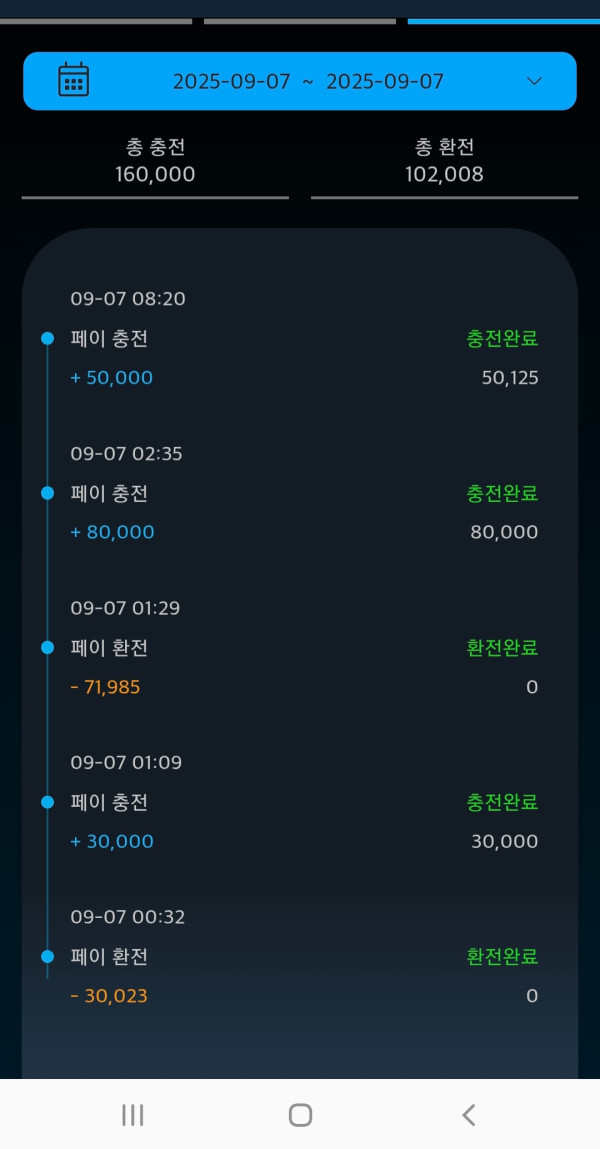Screen dimensions: 600x1149
Task: Open the recent apps navigation icon
Action: pos(132,1115)
